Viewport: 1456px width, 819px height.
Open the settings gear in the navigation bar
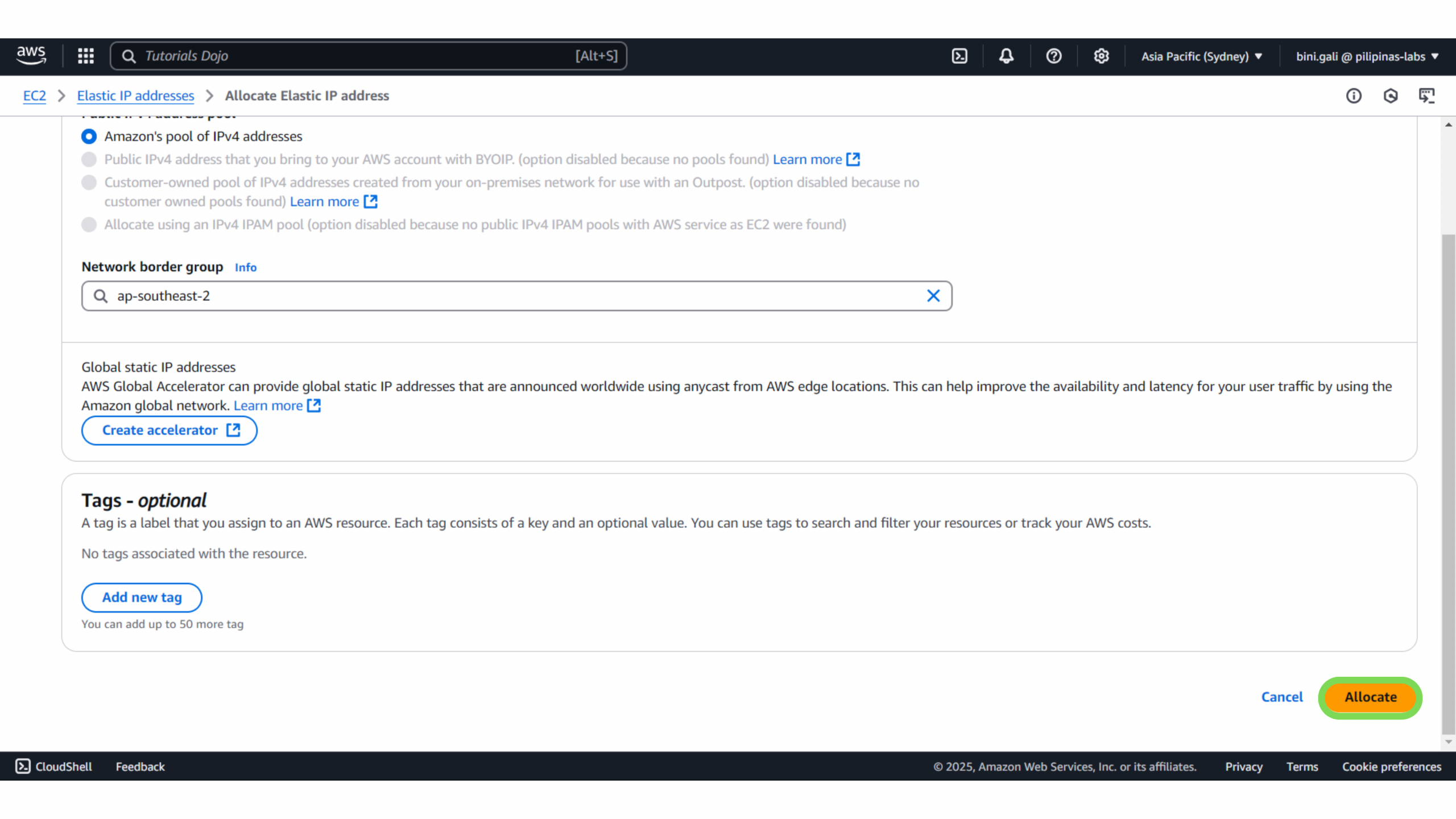click(1101, 56)
